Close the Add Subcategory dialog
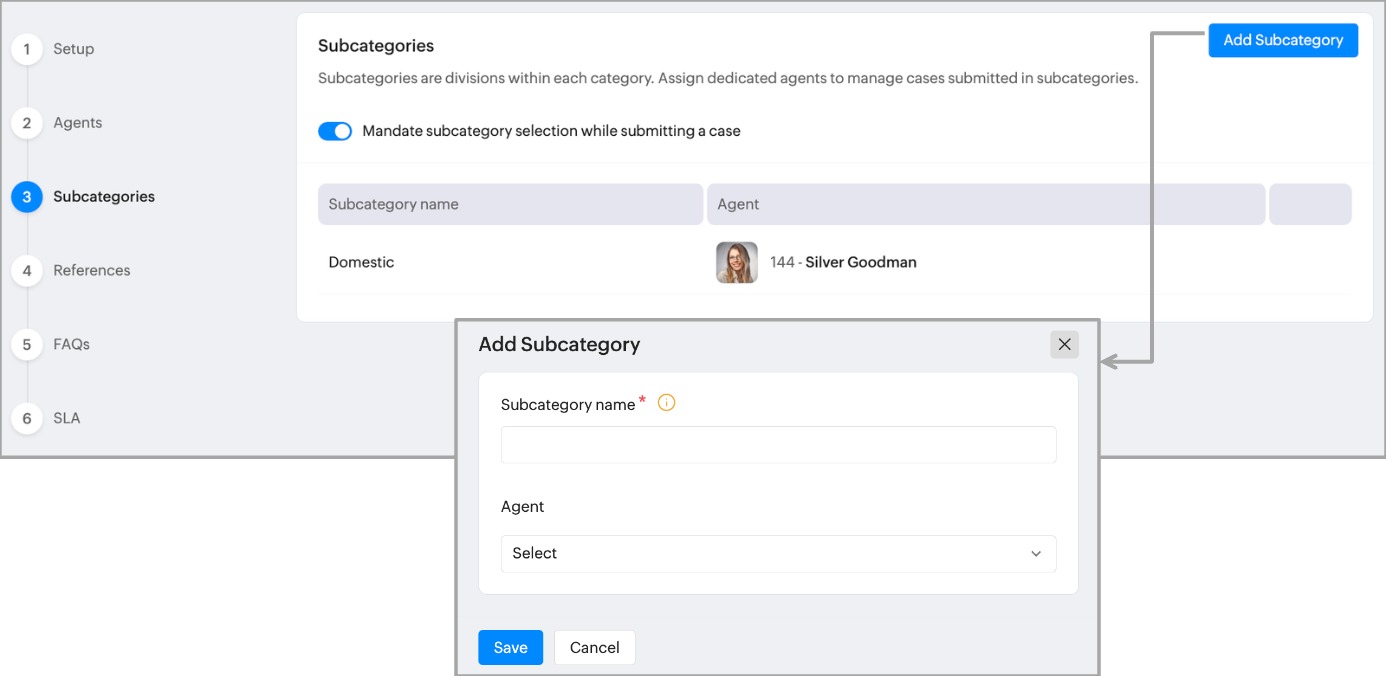1386x676 pixels. (x=1064, y=344)
